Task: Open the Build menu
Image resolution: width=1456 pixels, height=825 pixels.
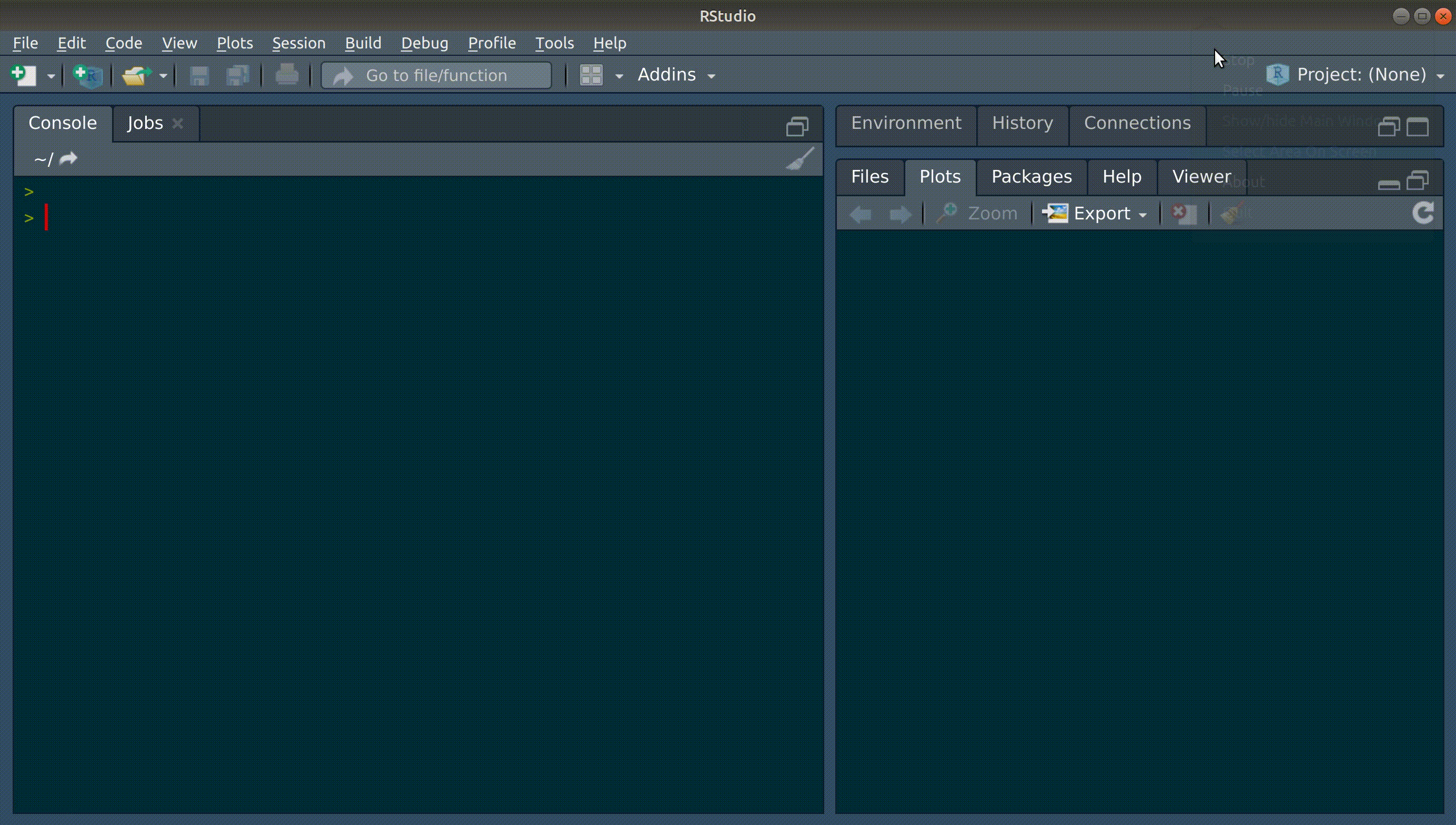Action: point(363,43)
